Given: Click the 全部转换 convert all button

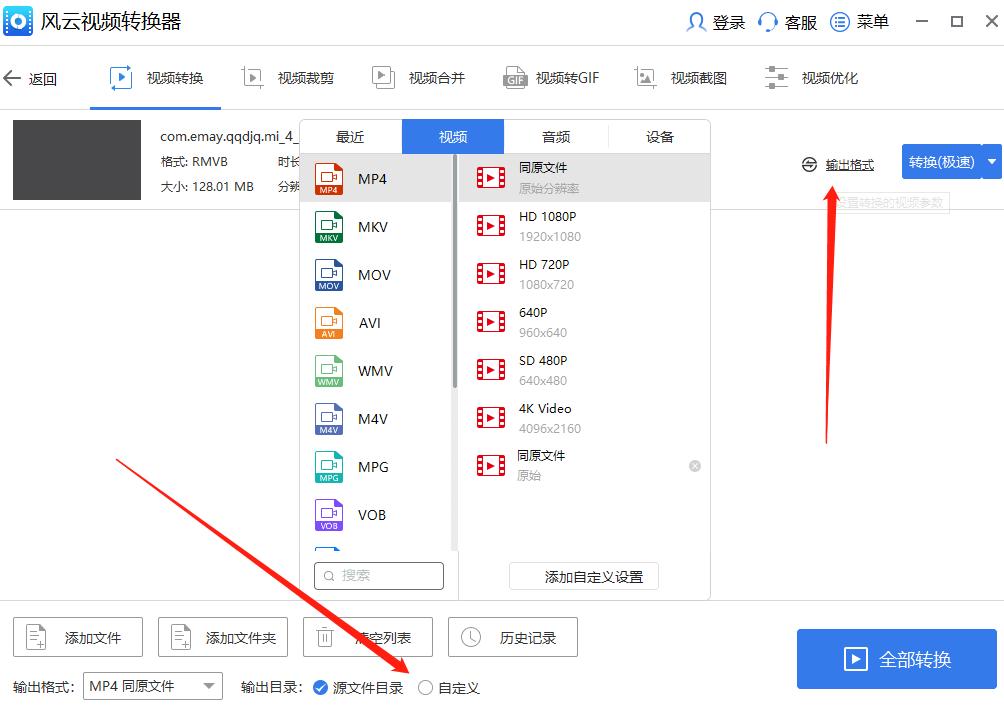Looking at the screenshot, I should point(896,658).
